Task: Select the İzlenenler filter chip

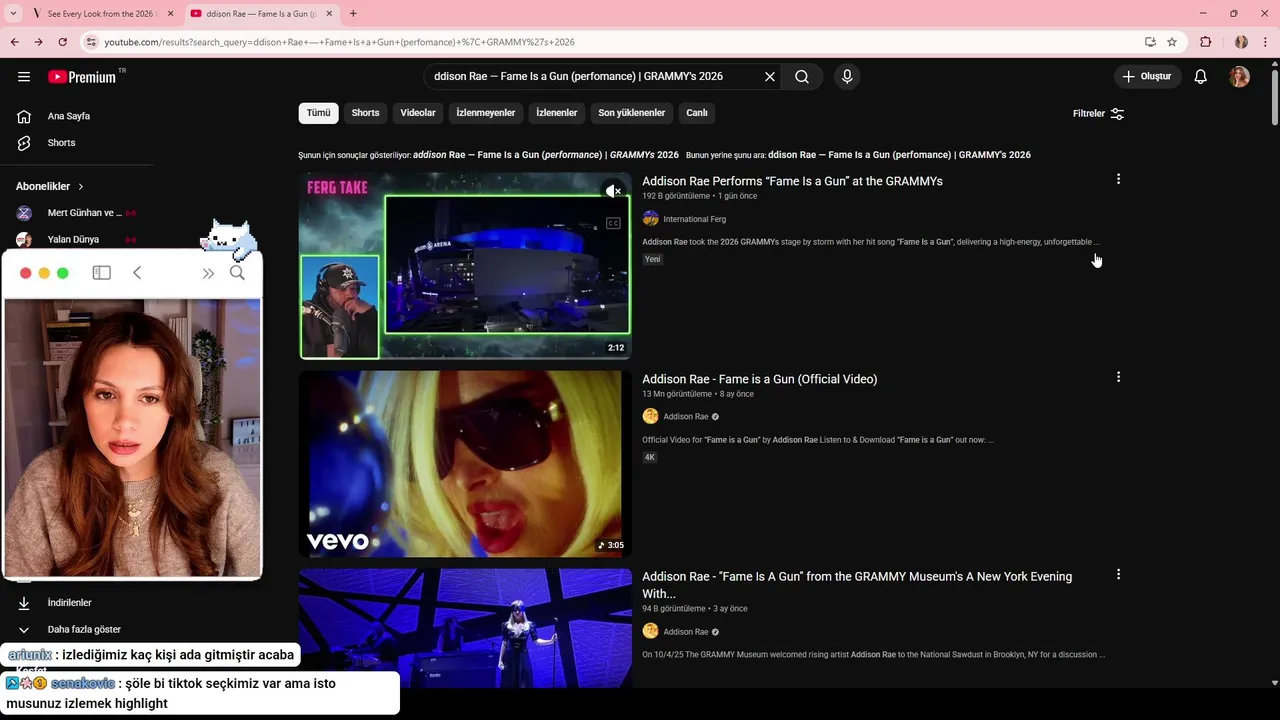Action: point(557,113)
